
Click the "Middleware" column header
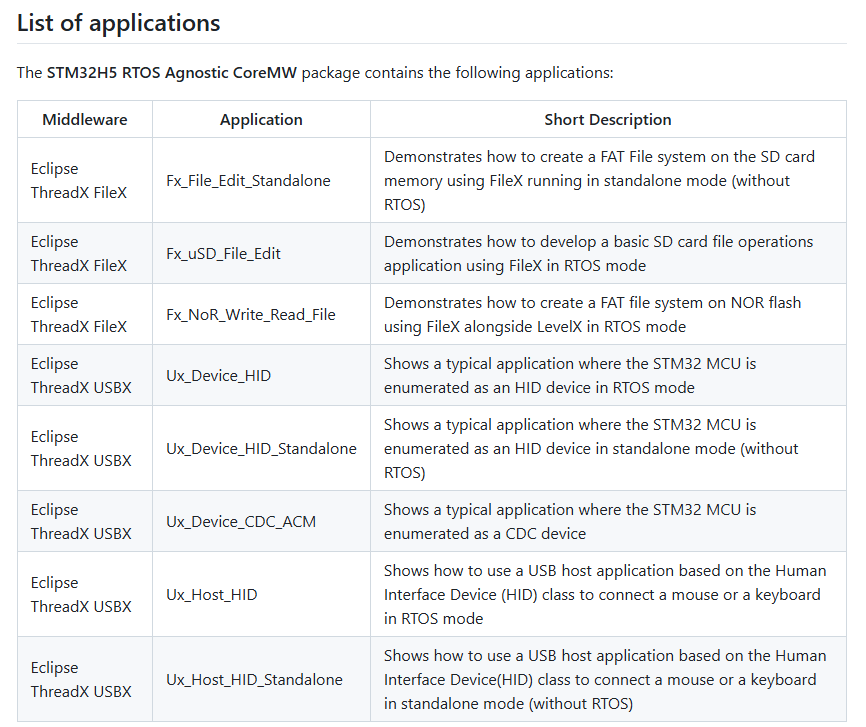pyautogui.click(x=85, y=119)
